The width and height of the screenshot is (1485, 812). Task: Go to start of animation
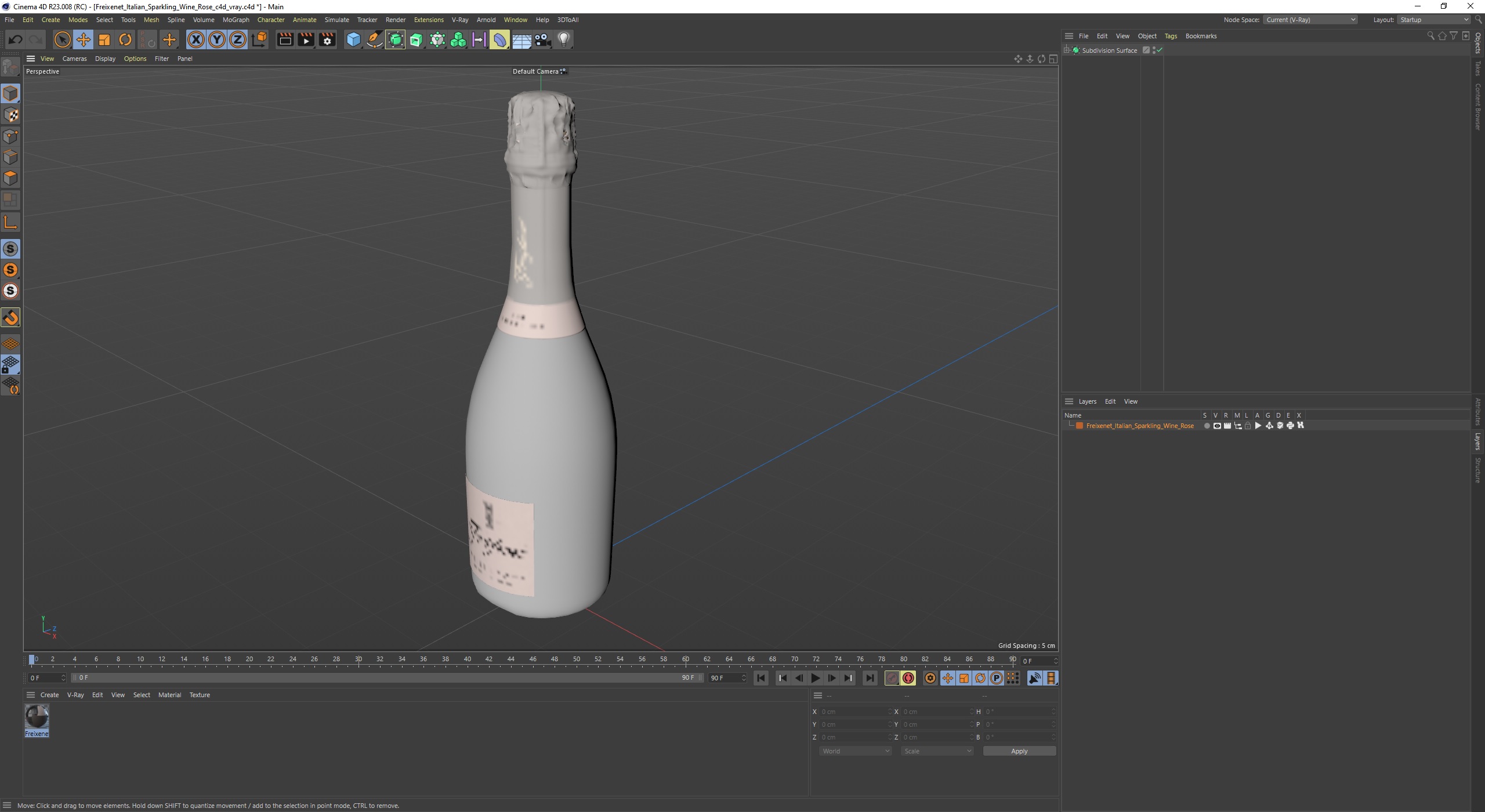coord(761,678)
